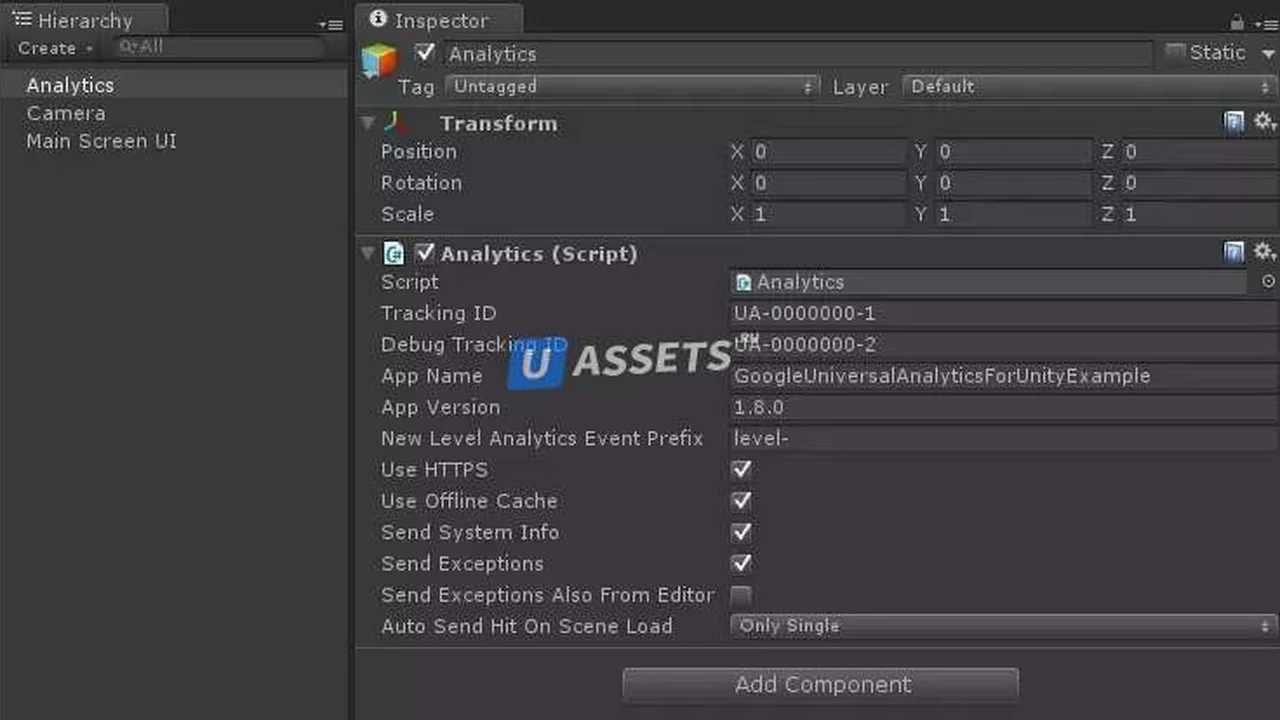Open the Hierarchy panel options menu
Viewport: 1280px width, 720px height.
coord(331,25)
